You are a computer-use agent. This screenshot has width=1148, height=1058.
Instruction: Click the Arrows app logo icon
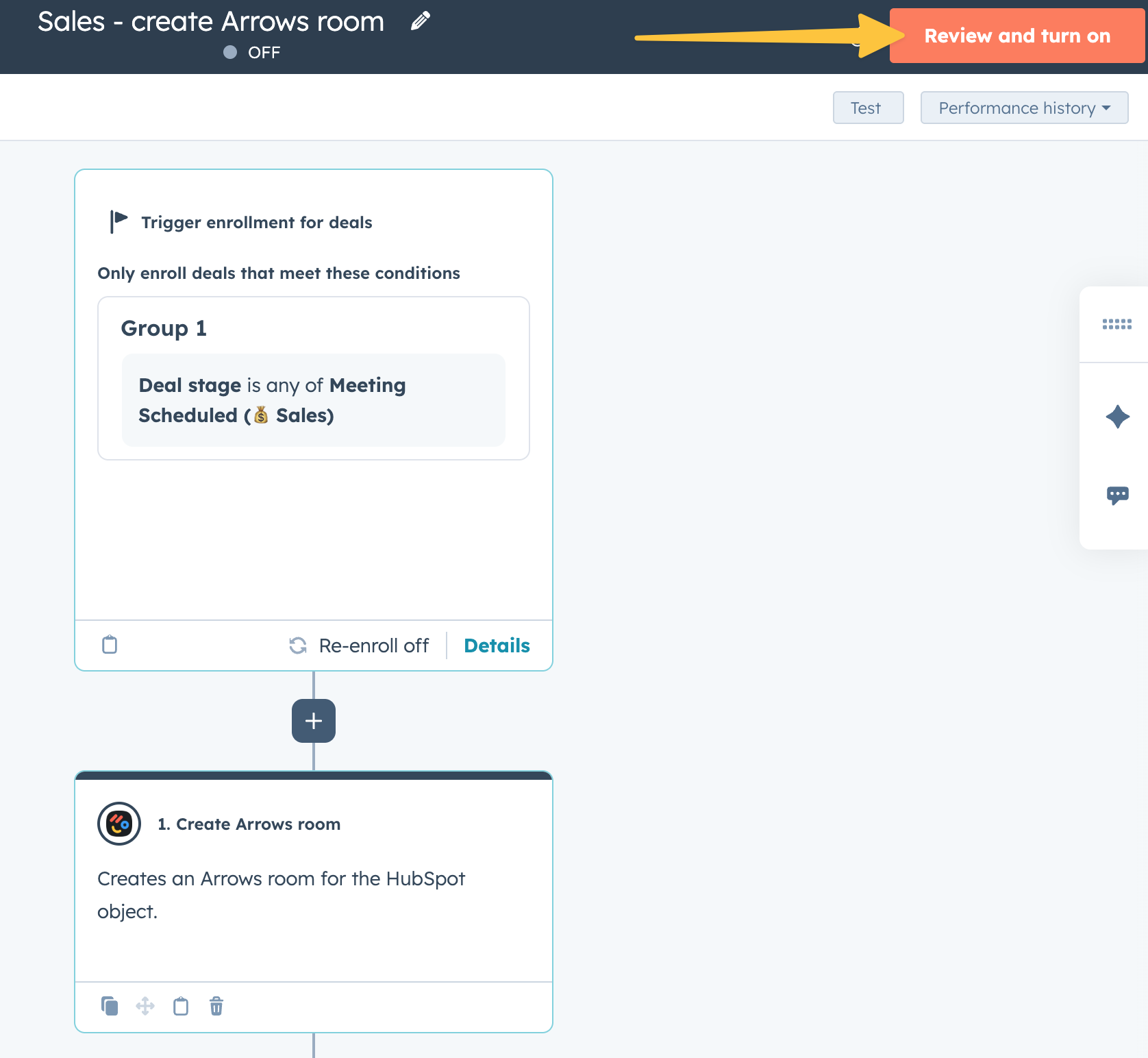point(119,824)
